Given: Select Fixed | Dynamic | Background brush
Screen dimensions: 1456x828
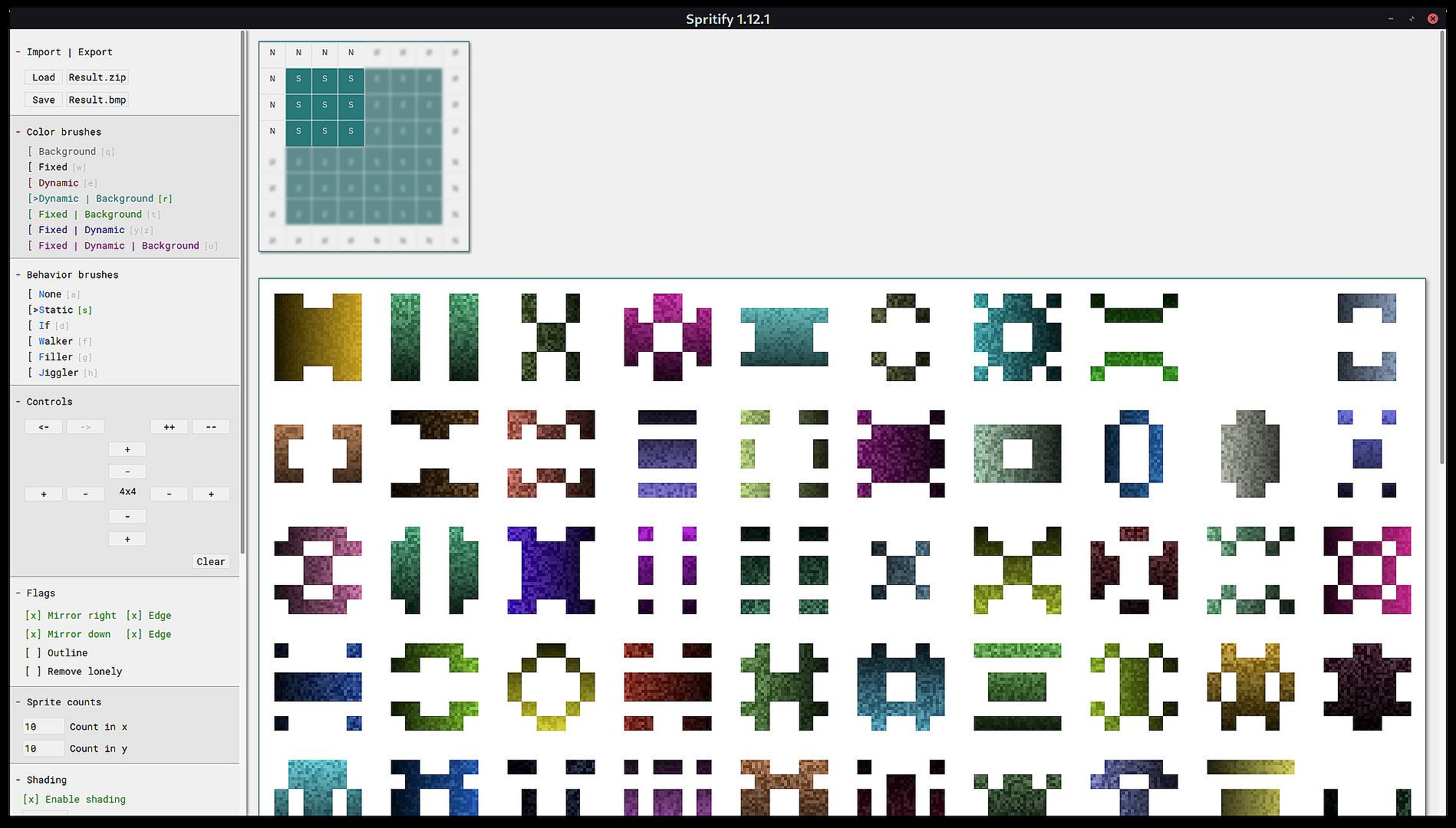Looking at the screenshot, I should pos(123,246).
